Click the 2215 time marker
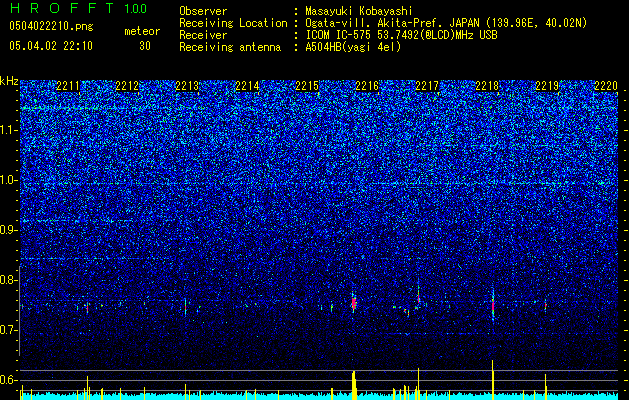 307,86
